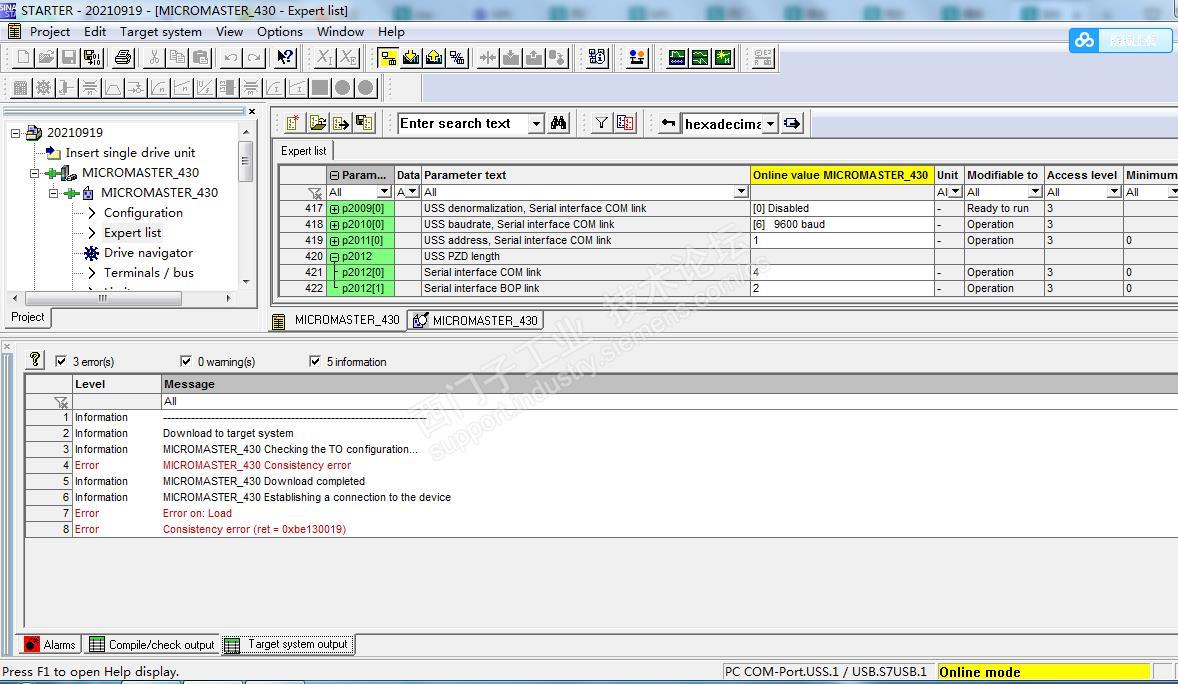Screen dimensions: 1178x684
Task: Click the Consistency error (ret = 0xbe130019) message
Action: coord(254,529)
